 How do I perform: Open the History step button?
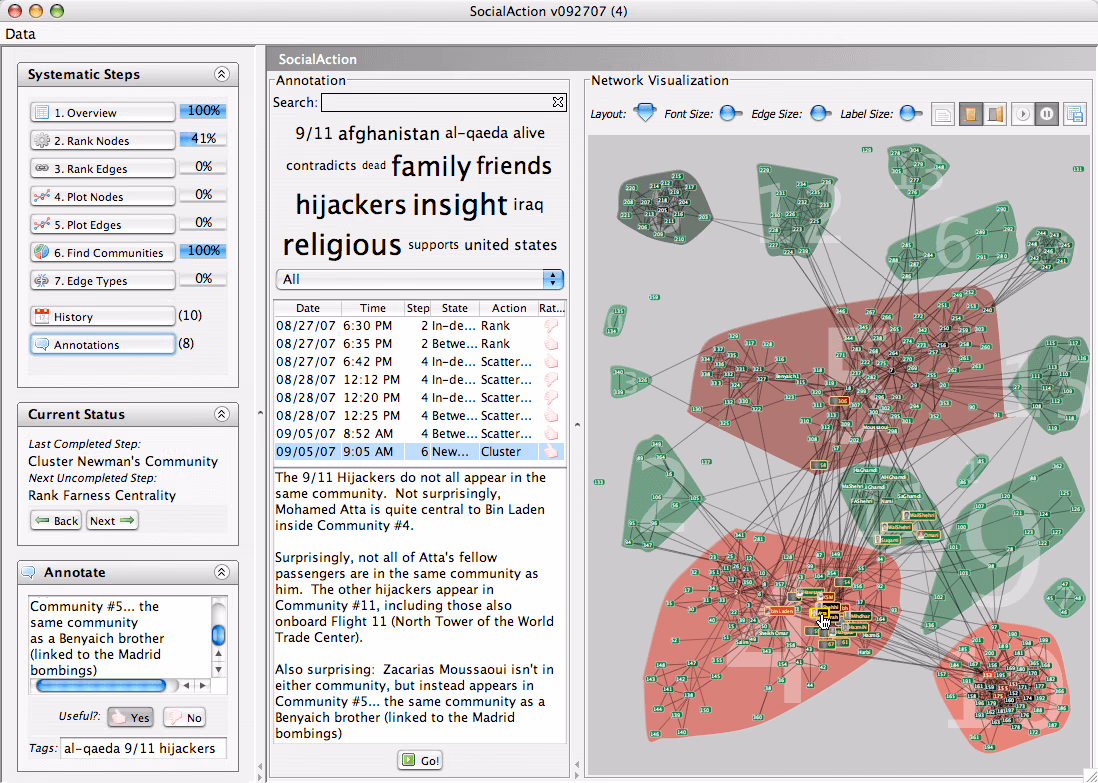[x=102, y=317]
